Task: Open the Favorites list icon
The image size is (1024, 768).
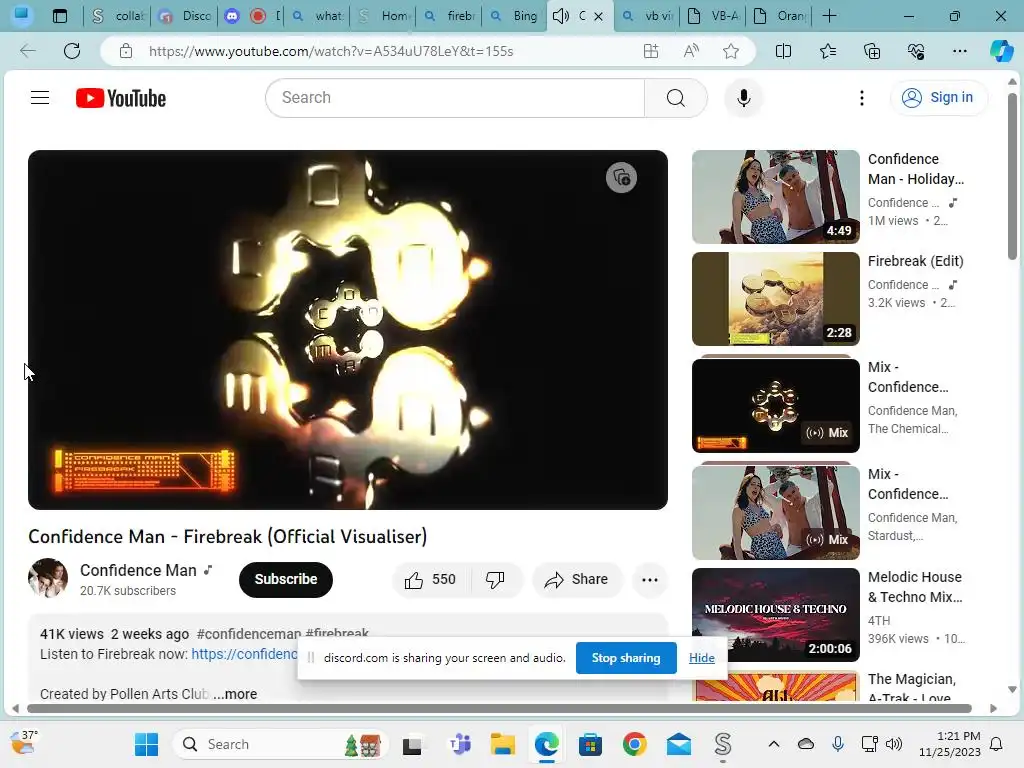Action: [827, 51]
